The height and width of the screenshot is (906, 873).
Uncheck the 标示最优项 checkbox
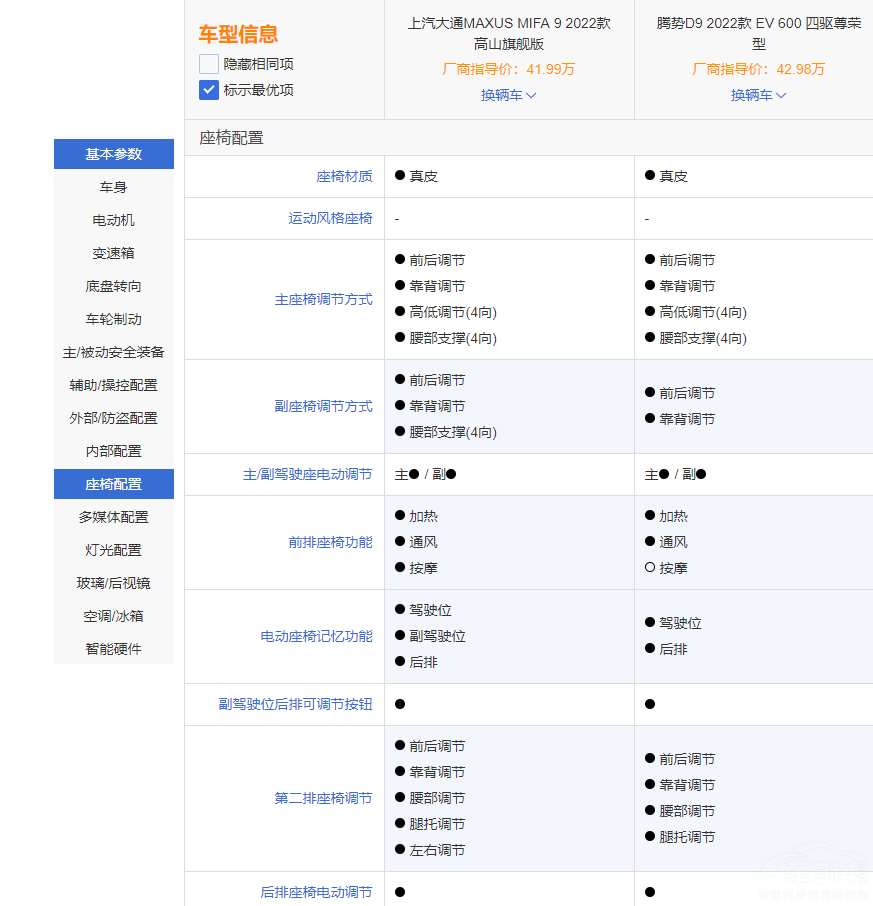pos(208,90)
